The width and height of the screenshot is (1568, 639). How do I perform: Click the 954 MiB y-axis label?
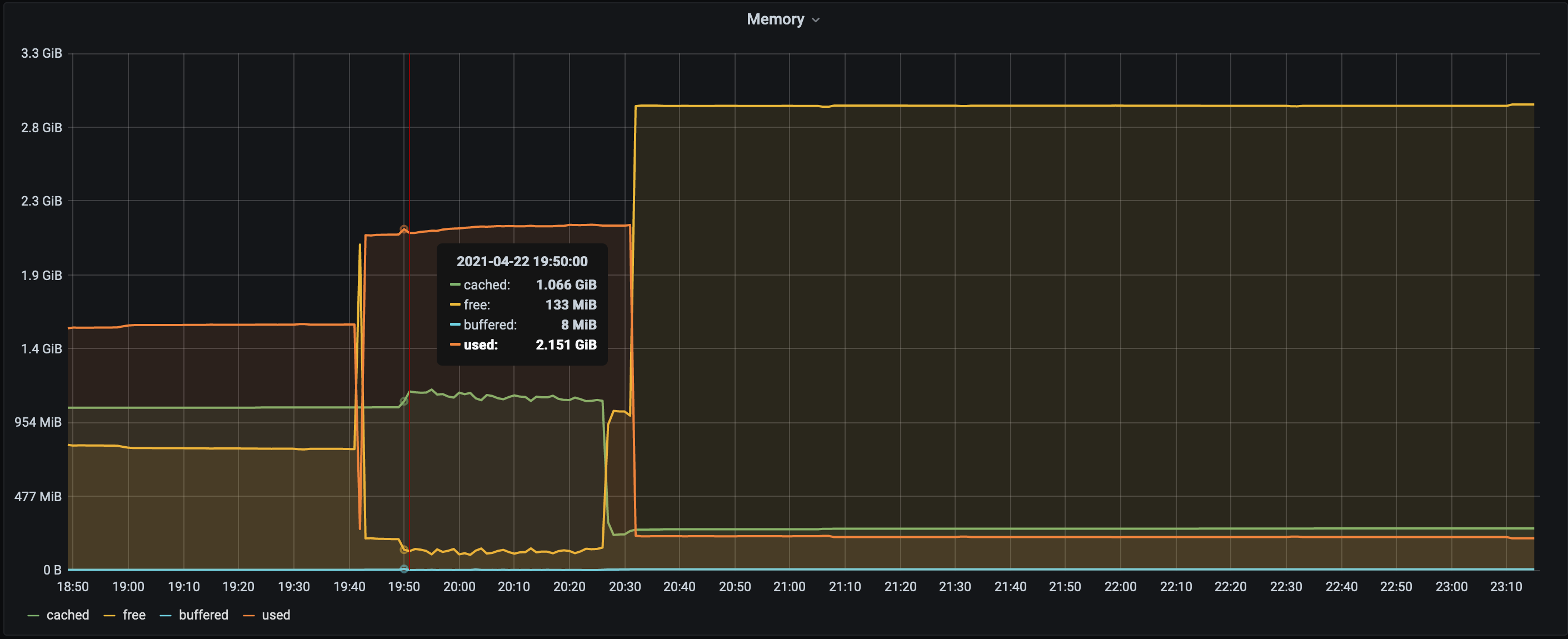coord(38,422)
